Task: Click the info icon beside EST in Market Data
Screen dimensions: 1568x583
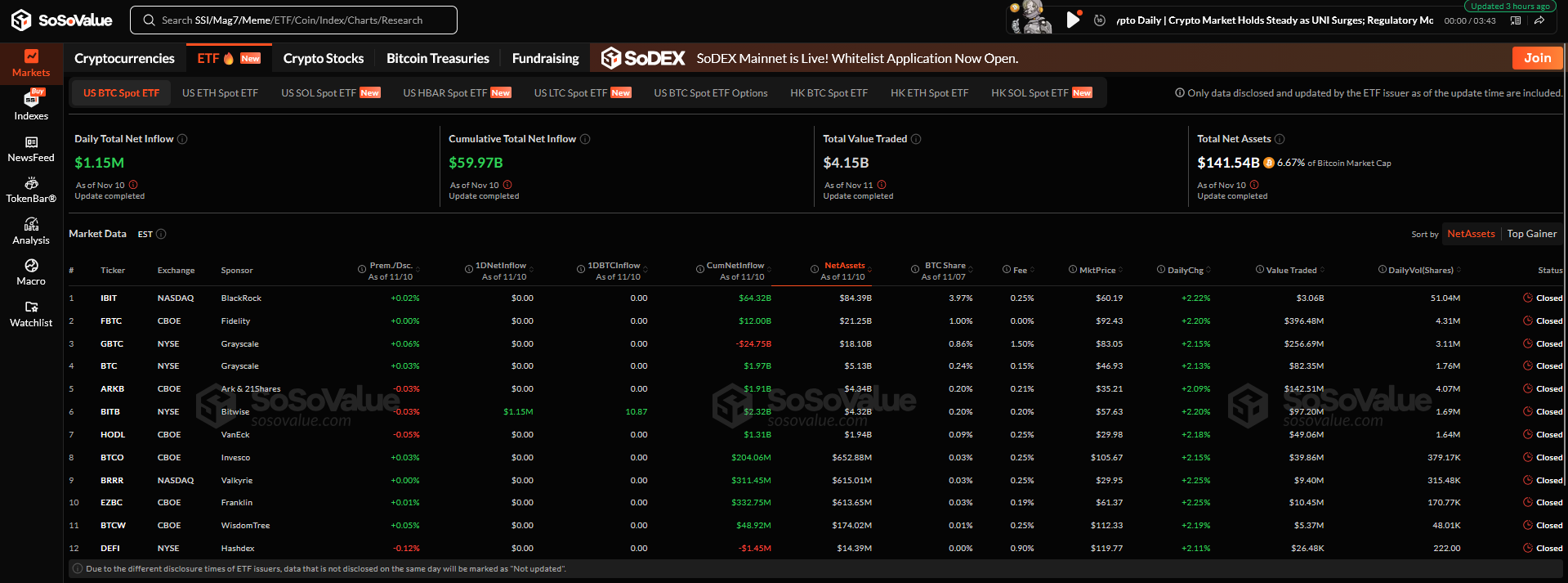Action: (161, 234)
